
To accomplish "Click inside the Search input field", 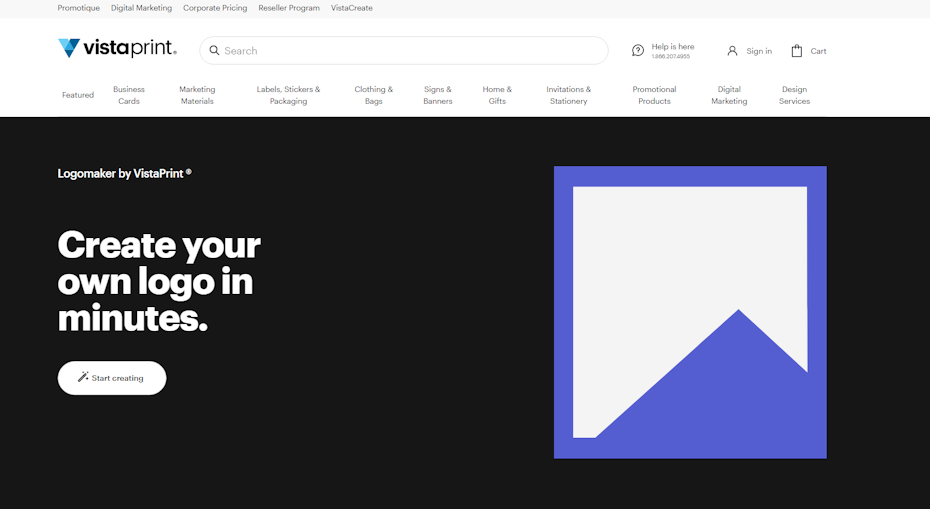I will coord(410,51).
